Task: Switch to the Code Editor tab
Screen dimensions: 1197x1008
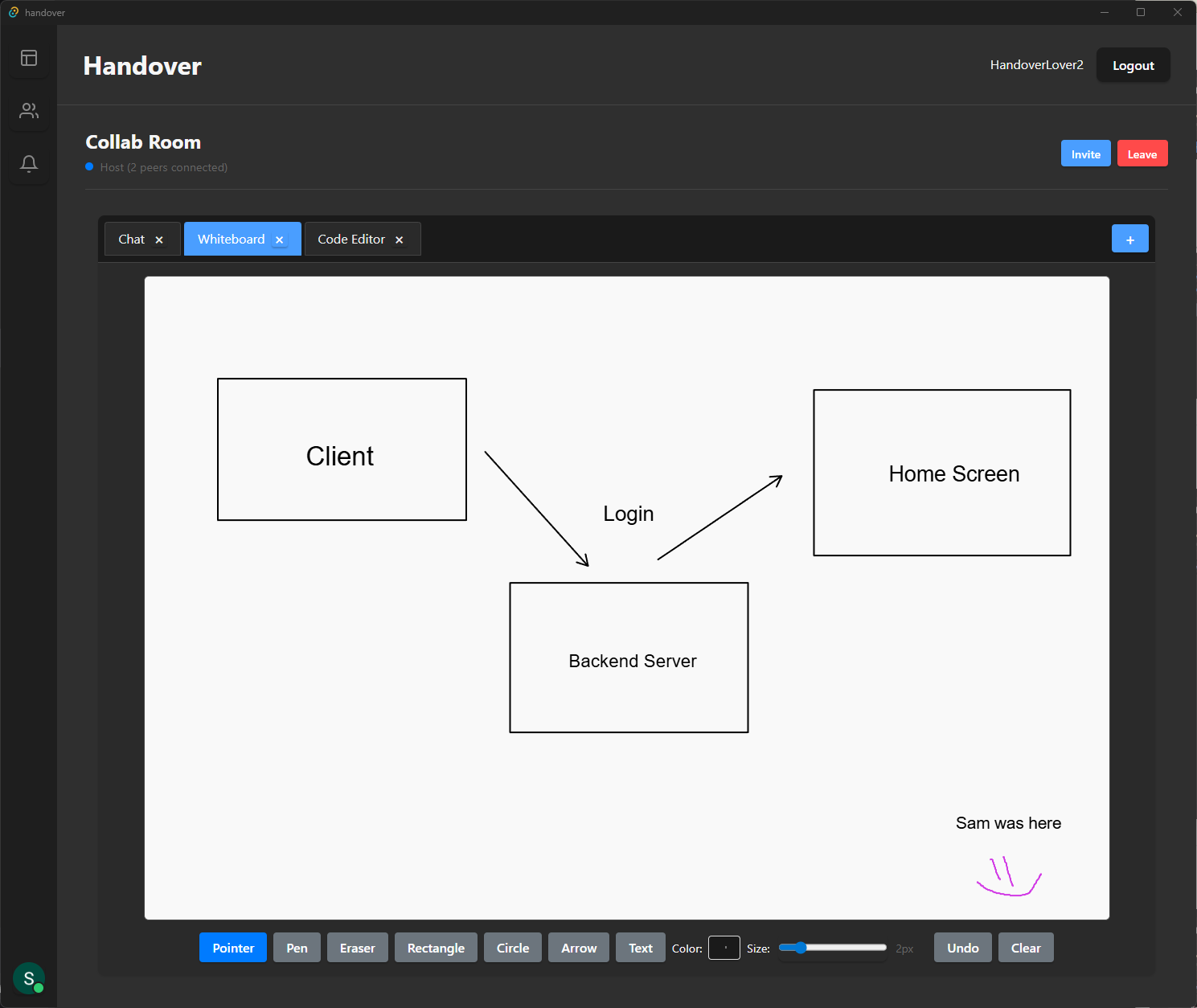Action: tap(350, 238)
